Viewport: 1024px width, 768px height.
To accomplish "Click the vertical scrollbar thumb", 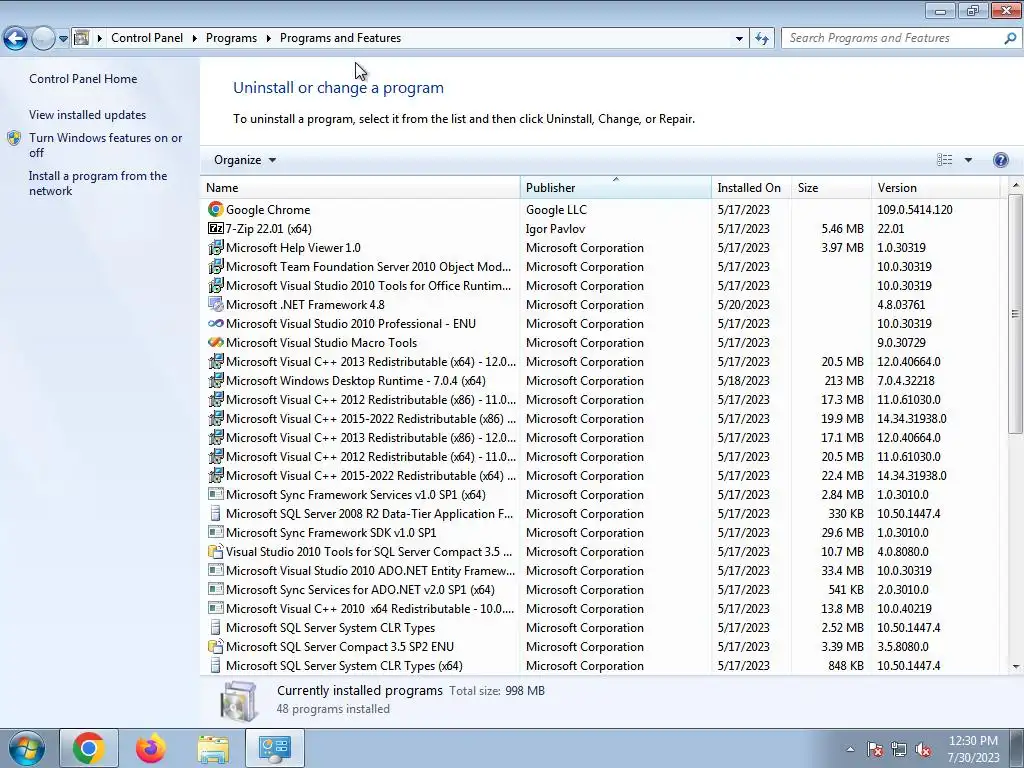I will (1016, 313).
